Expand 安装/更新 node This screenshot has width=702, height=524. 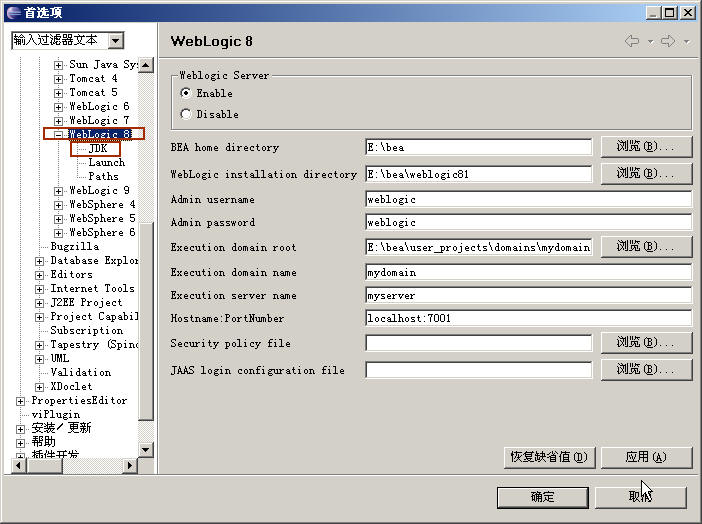tap(20, 429)
